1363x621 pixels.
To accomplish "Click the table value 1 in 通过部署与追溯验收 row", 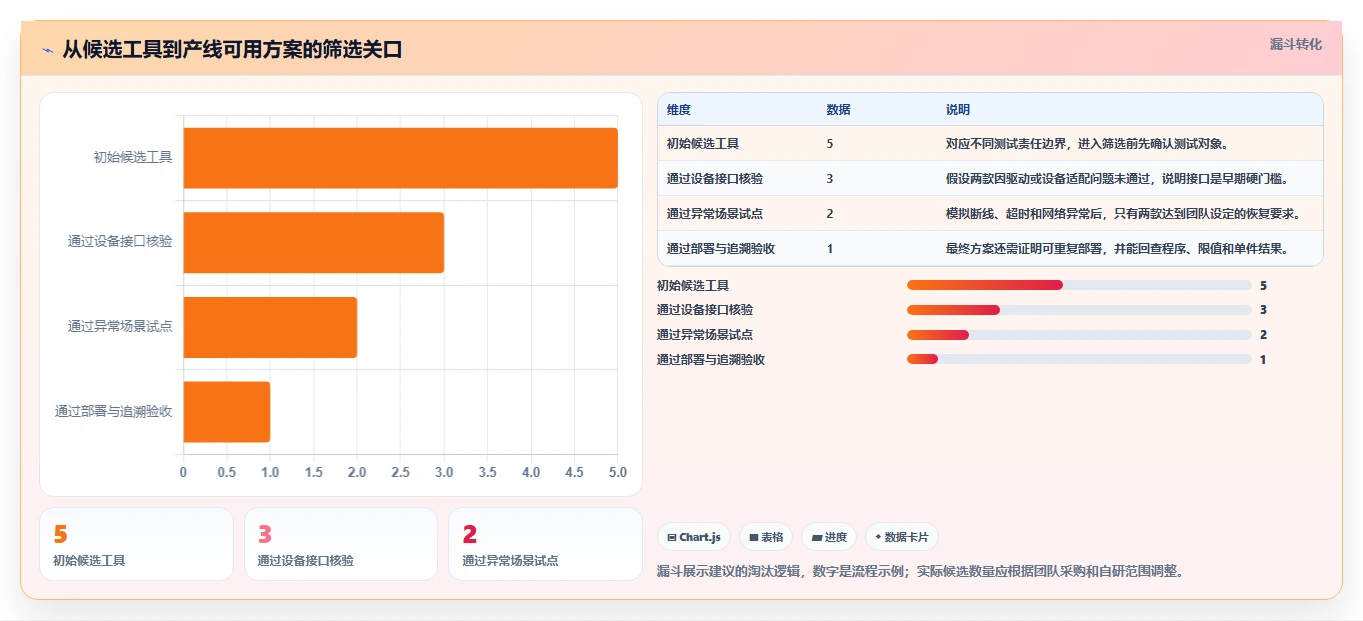I will pyautogui.click(x=830, y=249).
